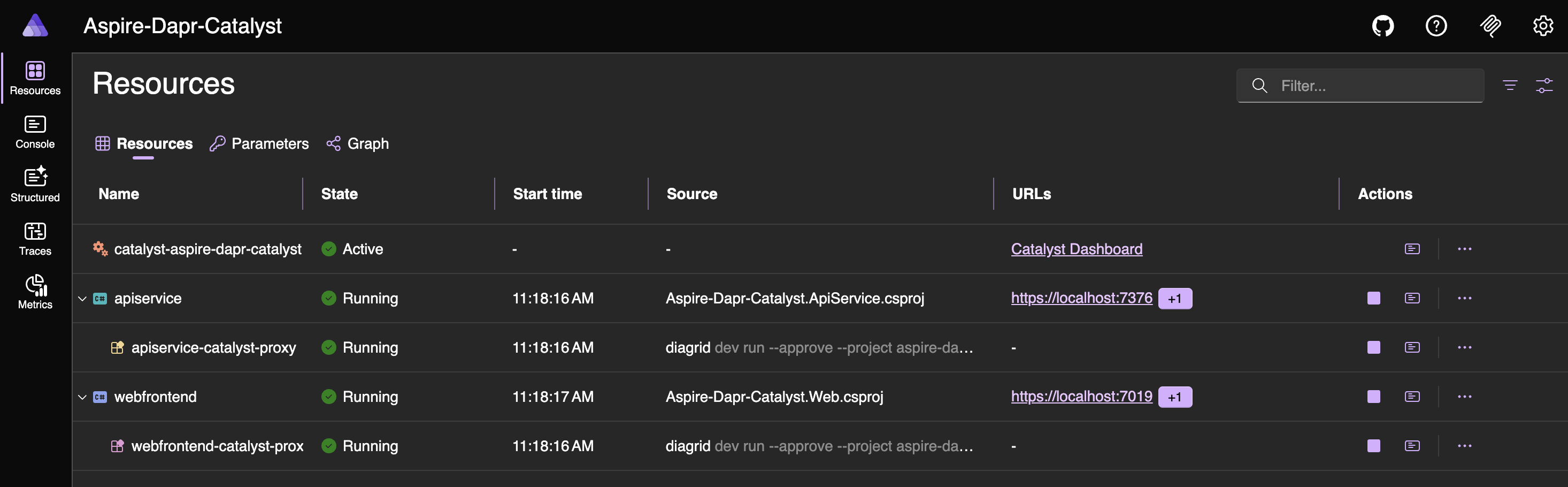This screenshot has width=1568, height=487.
Task: Stop the apiservice resource
Action: coord(1373,298)
